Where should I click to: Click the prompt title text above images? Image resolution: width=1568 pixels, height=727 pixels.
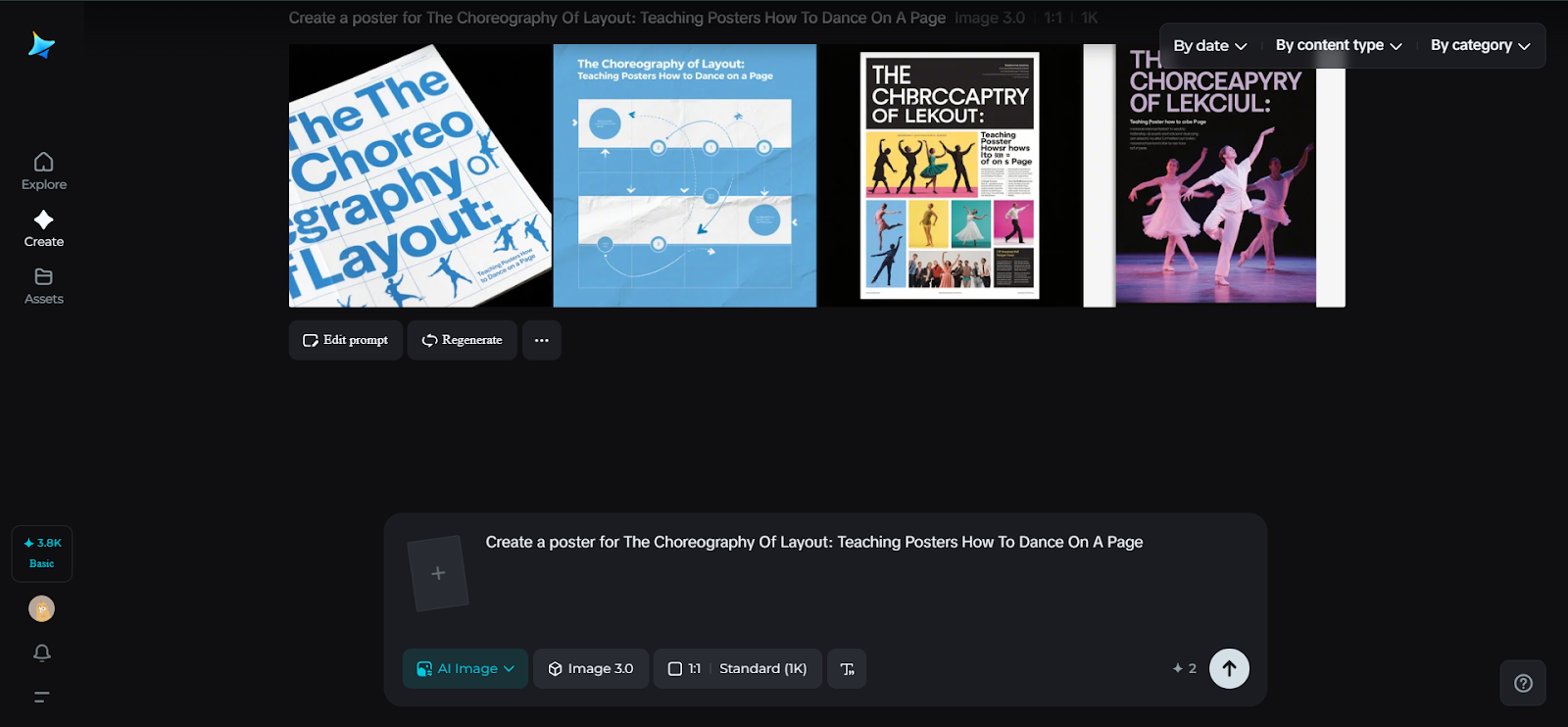617,18
